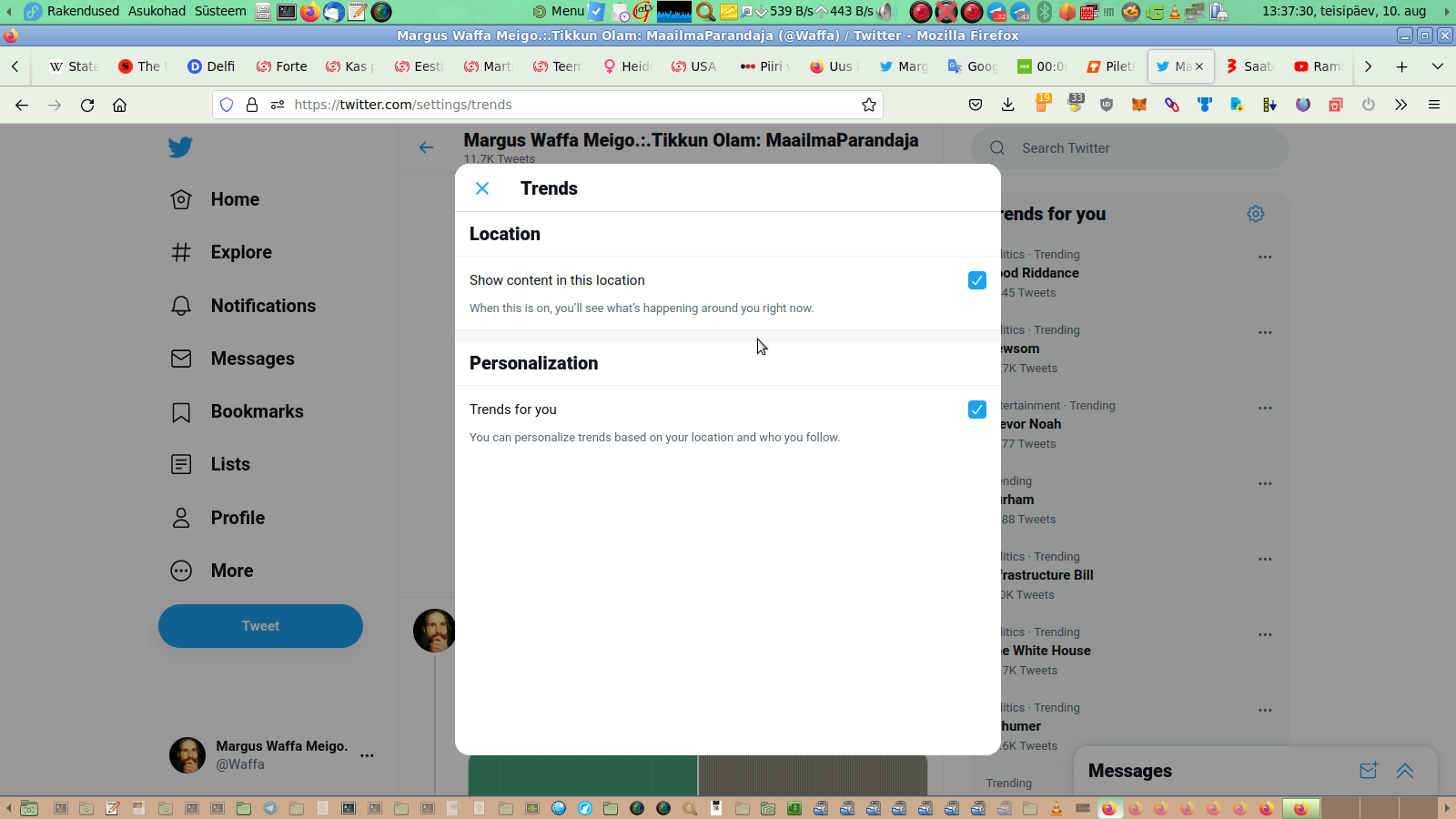Open the VLC cone in bottom taskbar
Image resolution: width=1456 pixels, height=819 pixels.
click(x=1057, y=808)
